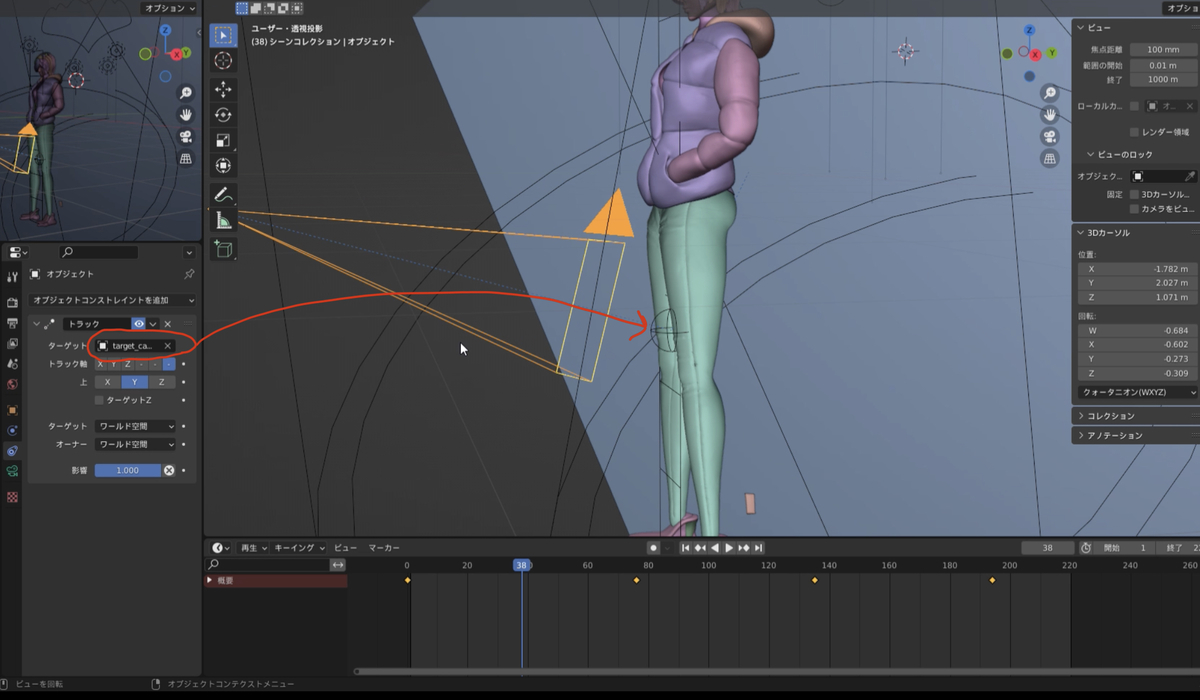
Task: Toggle camera view icon in main viewport
Action: click(x=1050, y=137)
